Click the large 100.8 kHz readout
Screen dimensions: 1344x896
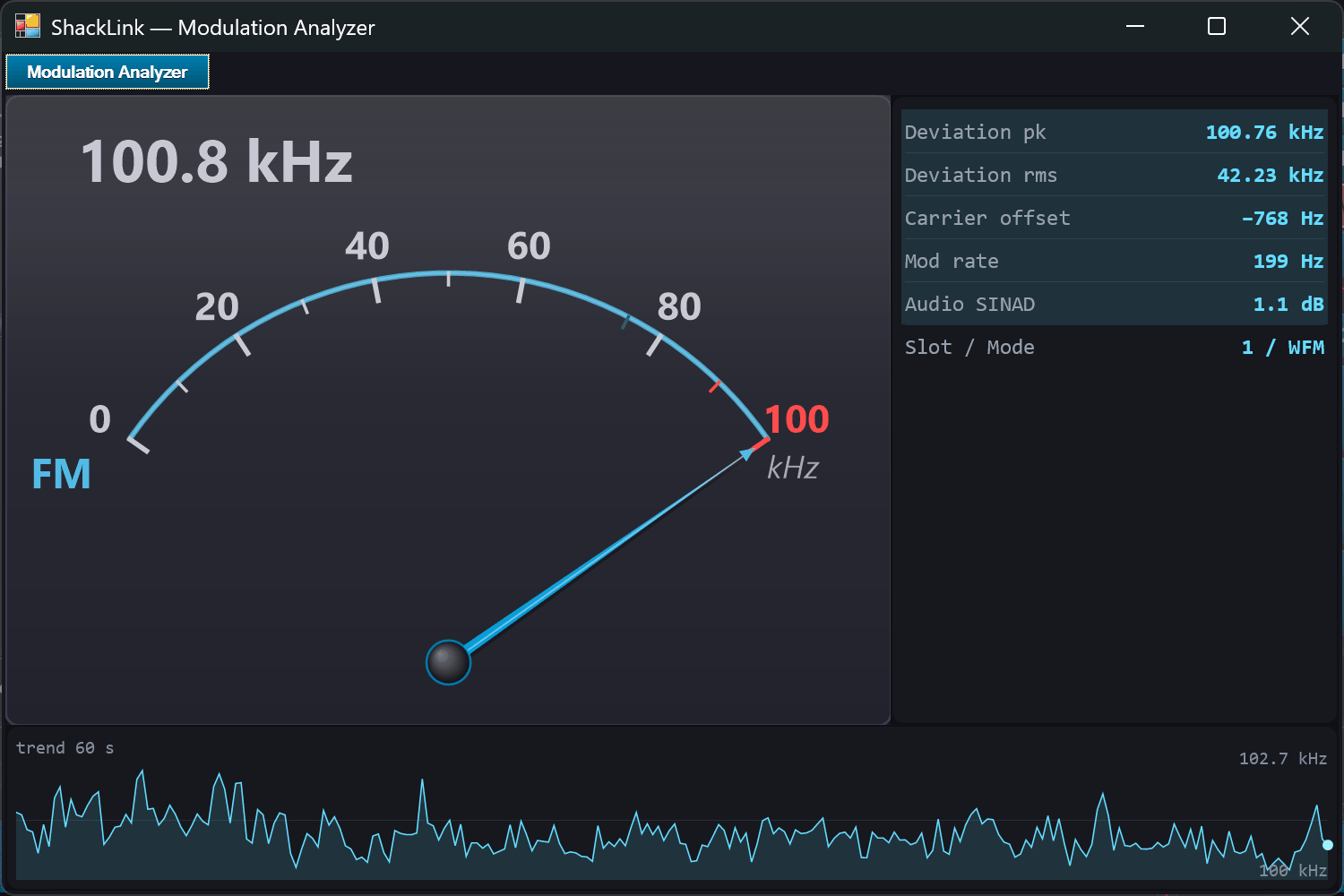(x=217, y=162)
